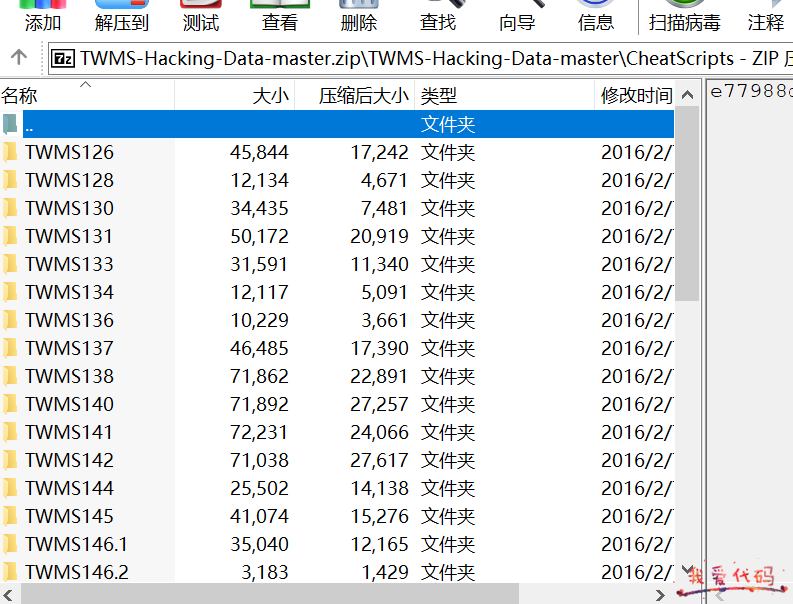Screen dimensions: 793x604
Task: Sort by 类型 (Type) column header
Action: [439, 96]
